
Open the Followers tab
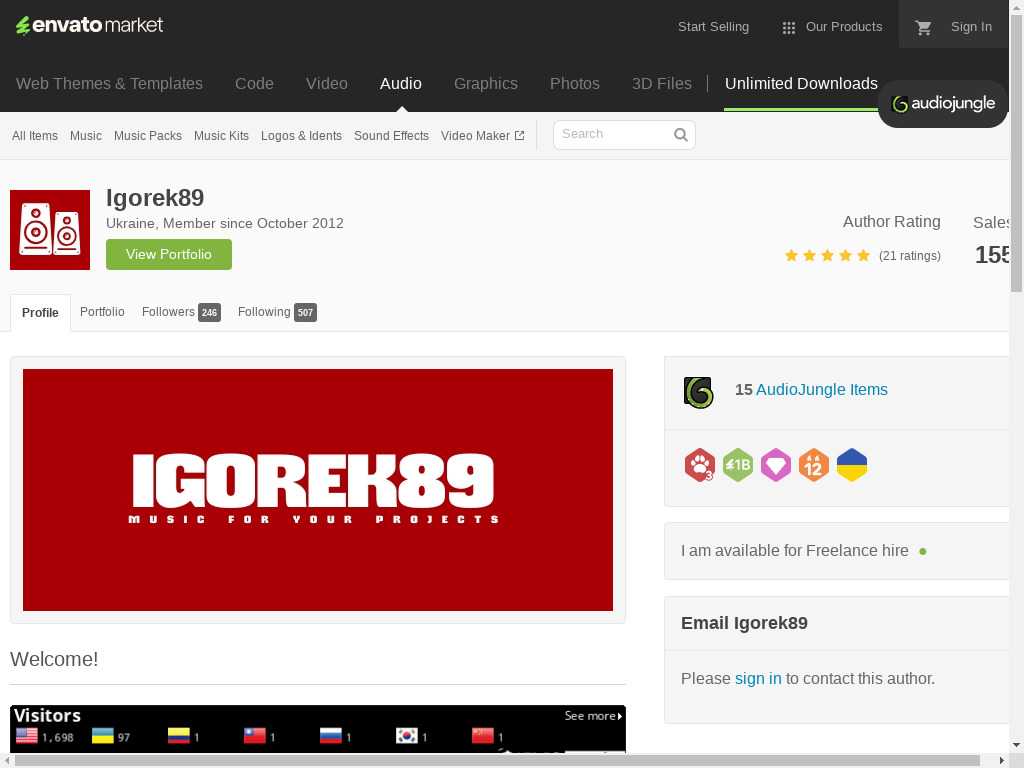coord(181,312)
